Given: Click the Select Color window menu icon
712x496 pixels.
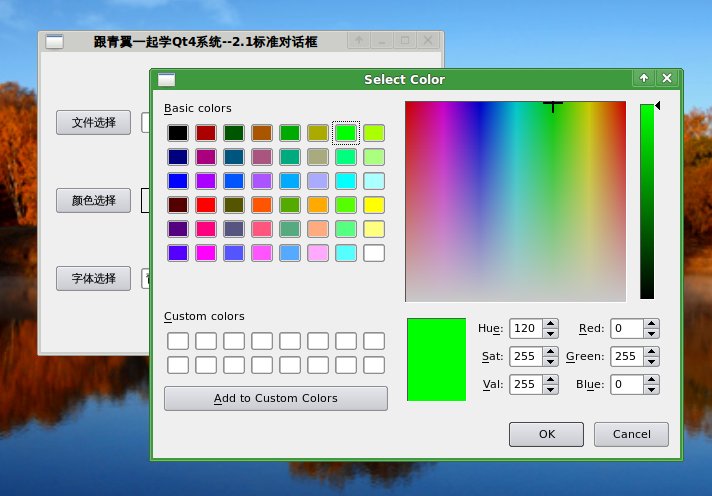Looking at the screenshot, I should coord(167,79).
